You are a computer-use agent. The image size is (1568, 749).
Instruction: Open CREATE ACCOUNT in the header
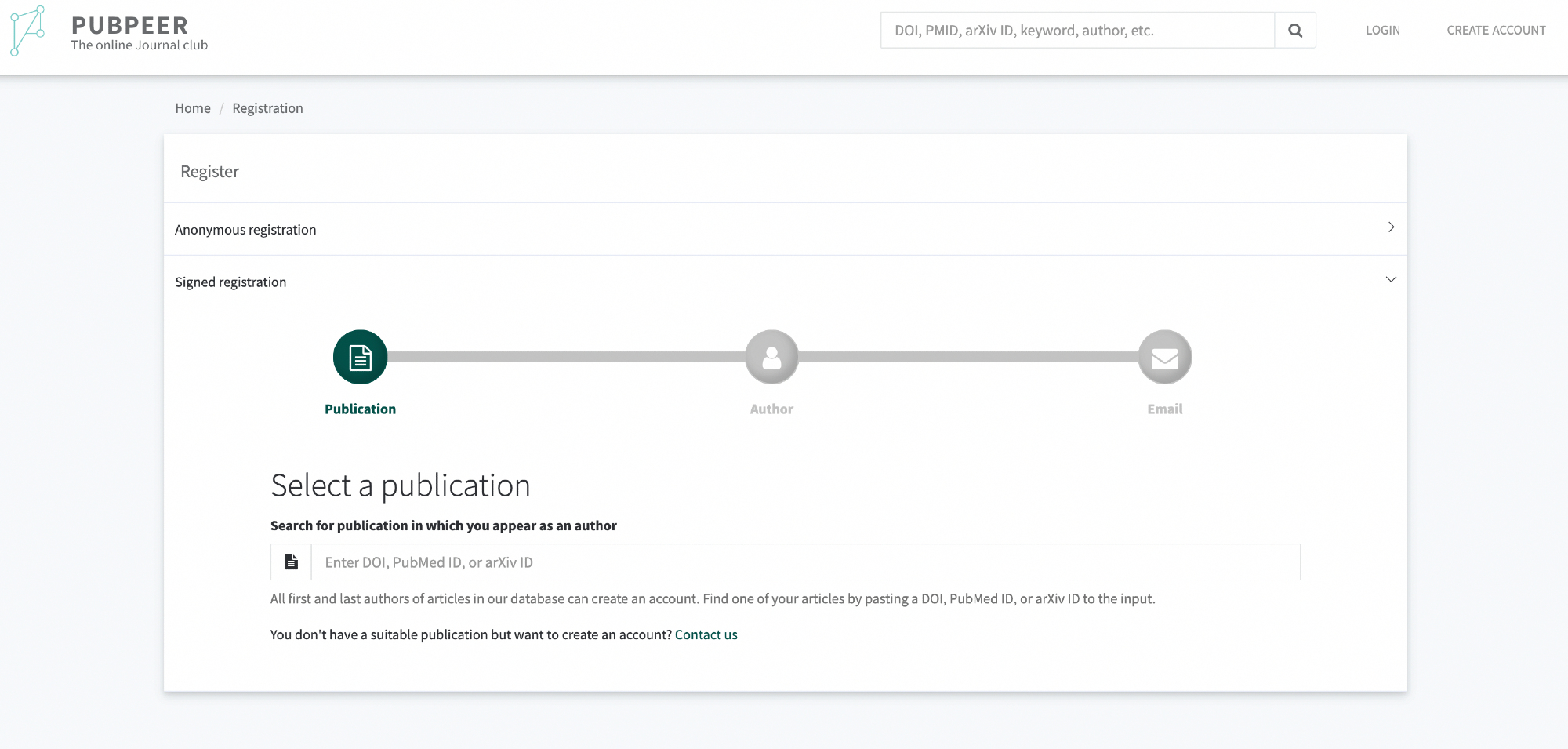[x=1496, y=31]
